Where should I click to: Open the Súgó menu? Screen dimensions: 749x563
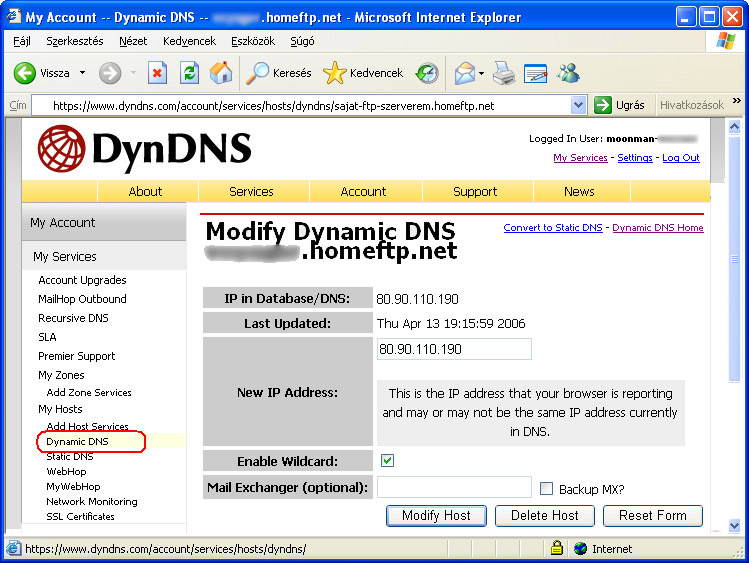(x=302, y=41)
